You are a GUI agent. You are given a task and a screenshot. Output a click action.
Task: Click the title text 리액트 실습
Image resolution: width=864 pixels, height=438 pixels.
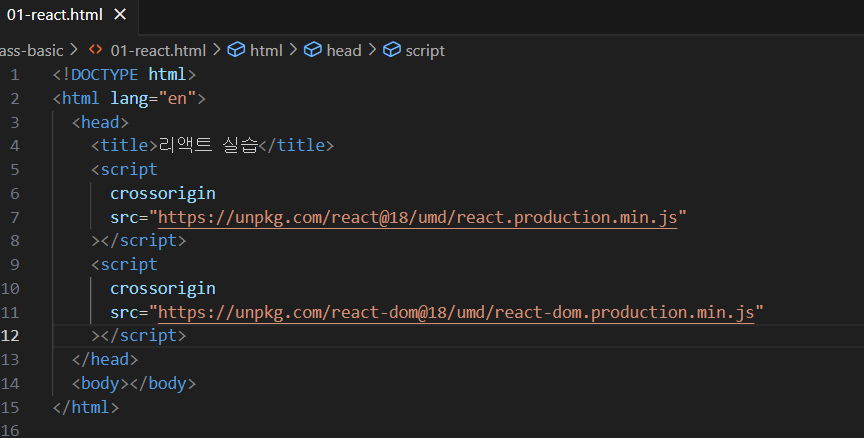[x=208, y=145]
